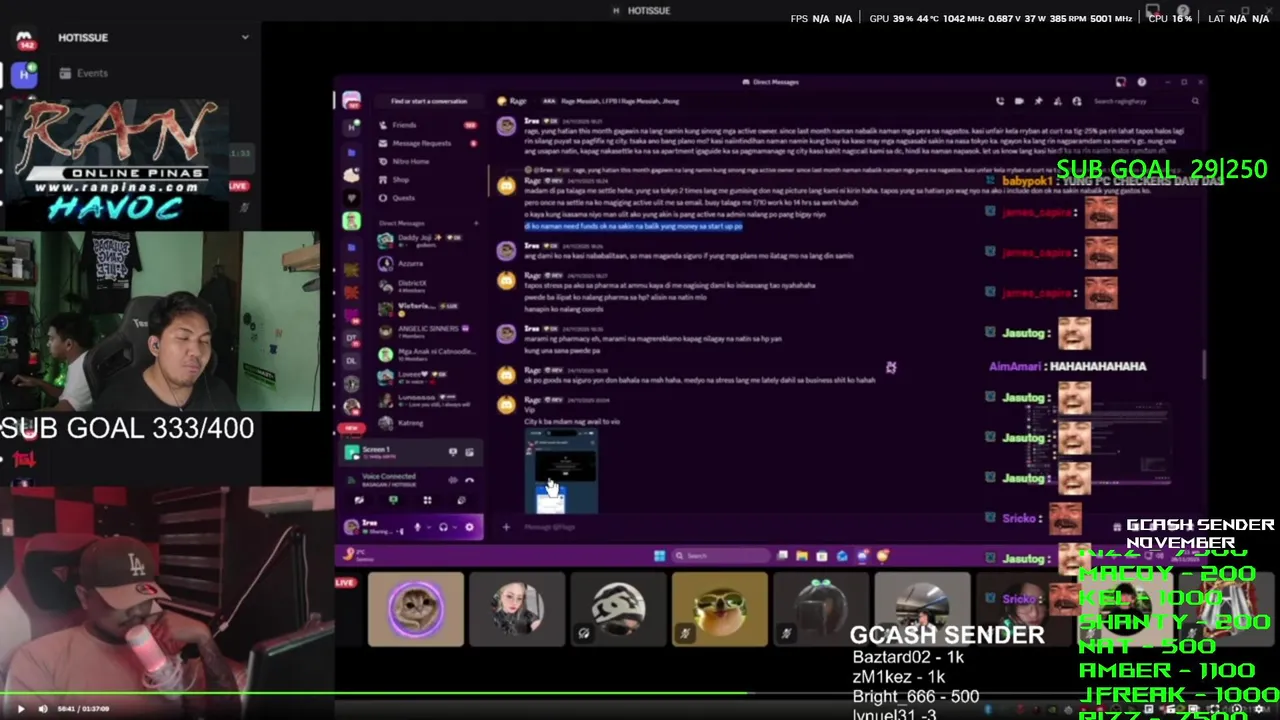This screenshot has height=720, width=1280.
Task: Toggle screen share in voice controls
Action: (x=393, y=500)
